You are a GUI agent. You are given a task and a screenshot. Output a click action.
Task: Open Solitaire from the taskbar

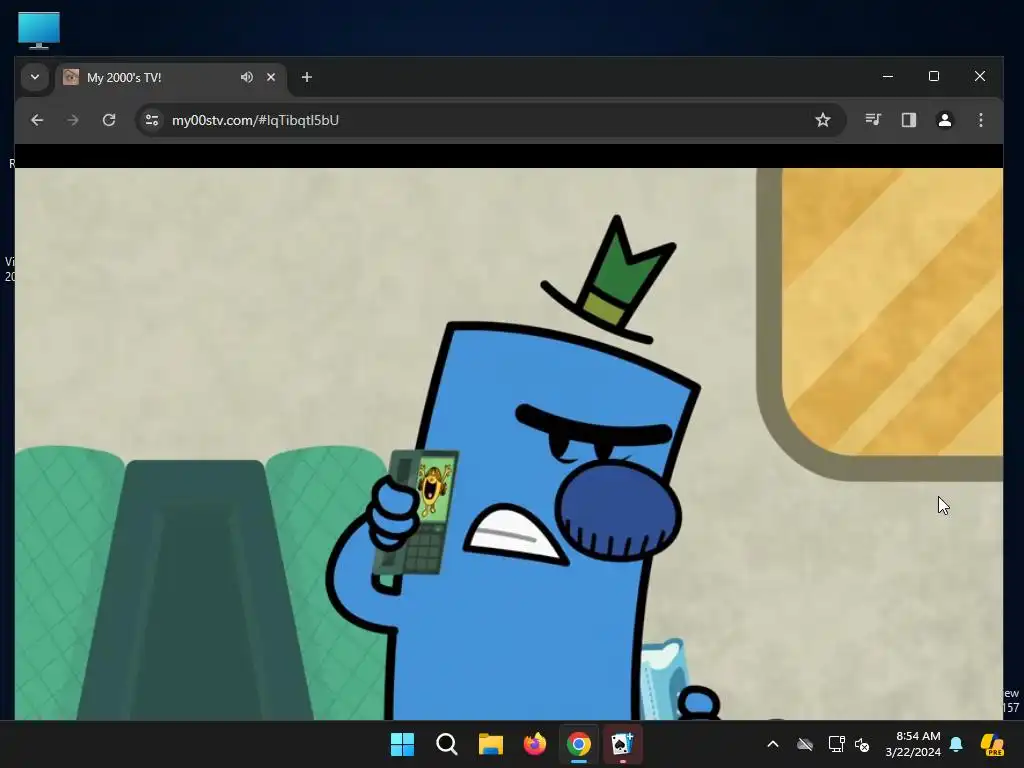[622, 744]
